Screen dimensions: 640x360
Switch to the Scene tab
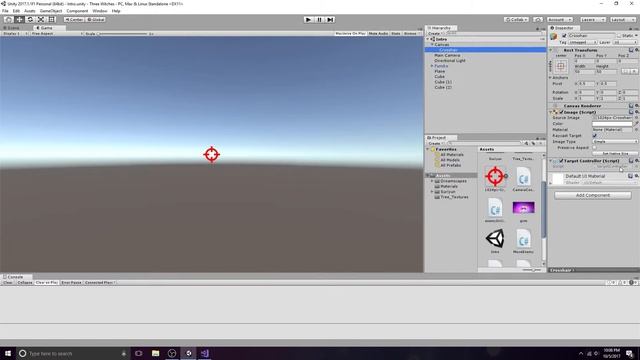[11, 28]
